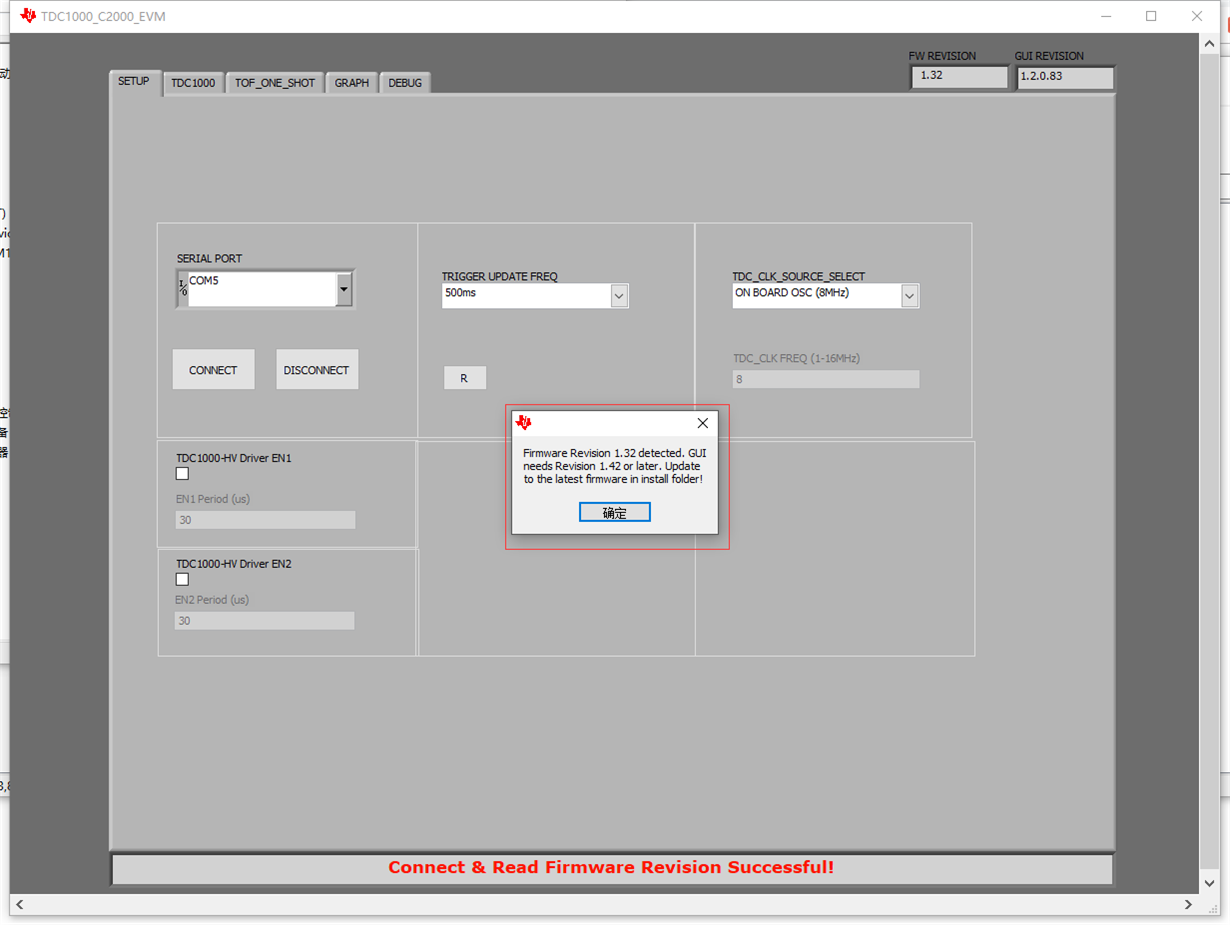Enable TDC1000-HV Driver EN1 checkbox

pos(182,474)
